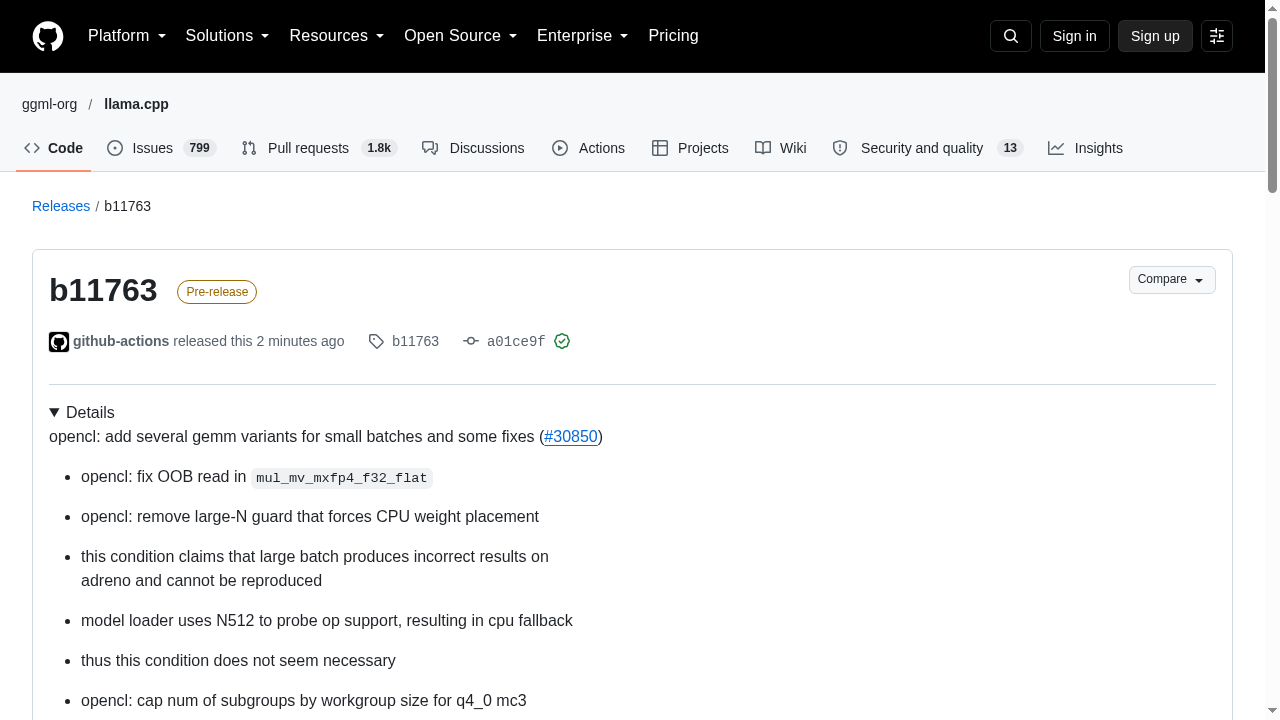Expand the Platform menu
The image size is (1280, 720).
[127, 36]
